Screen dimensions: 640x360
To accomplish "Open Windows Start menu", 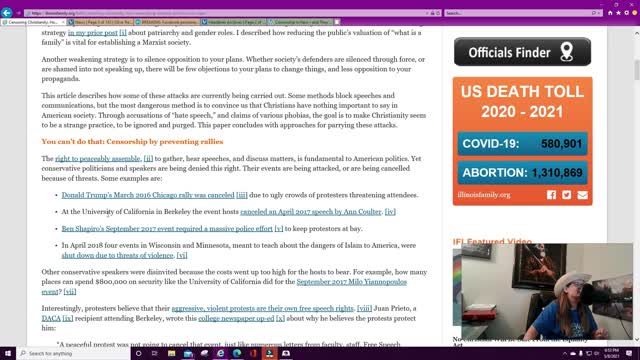I will tap(8, 353).
